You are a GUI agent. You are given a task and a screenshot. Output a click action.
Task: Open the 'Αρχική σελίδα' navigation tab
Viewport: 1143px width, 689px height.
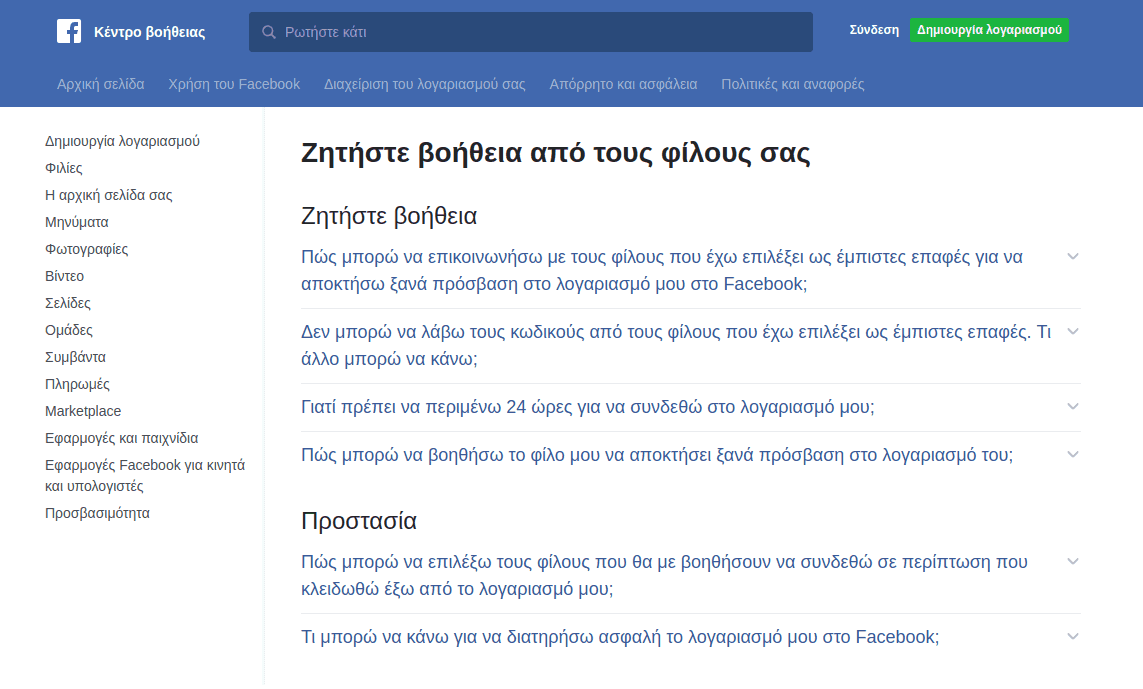[100, 84]
